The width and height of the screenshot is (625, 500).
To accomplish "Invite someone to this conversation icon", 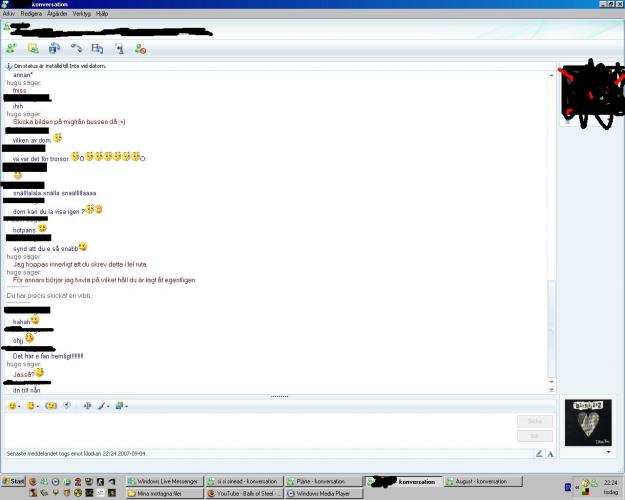I will [11, 49].
